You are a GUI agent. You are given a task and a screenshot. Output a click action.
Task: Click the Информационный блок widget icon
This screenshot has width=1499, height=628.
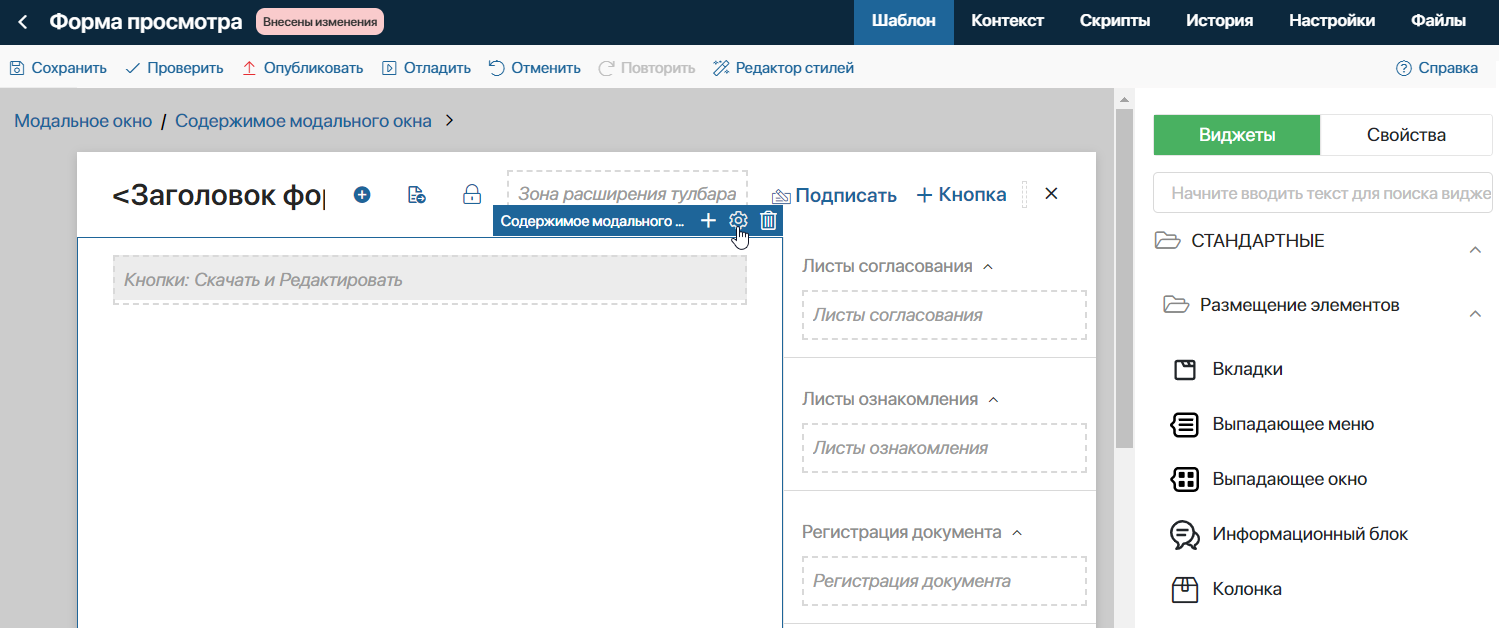[1185, 535]
